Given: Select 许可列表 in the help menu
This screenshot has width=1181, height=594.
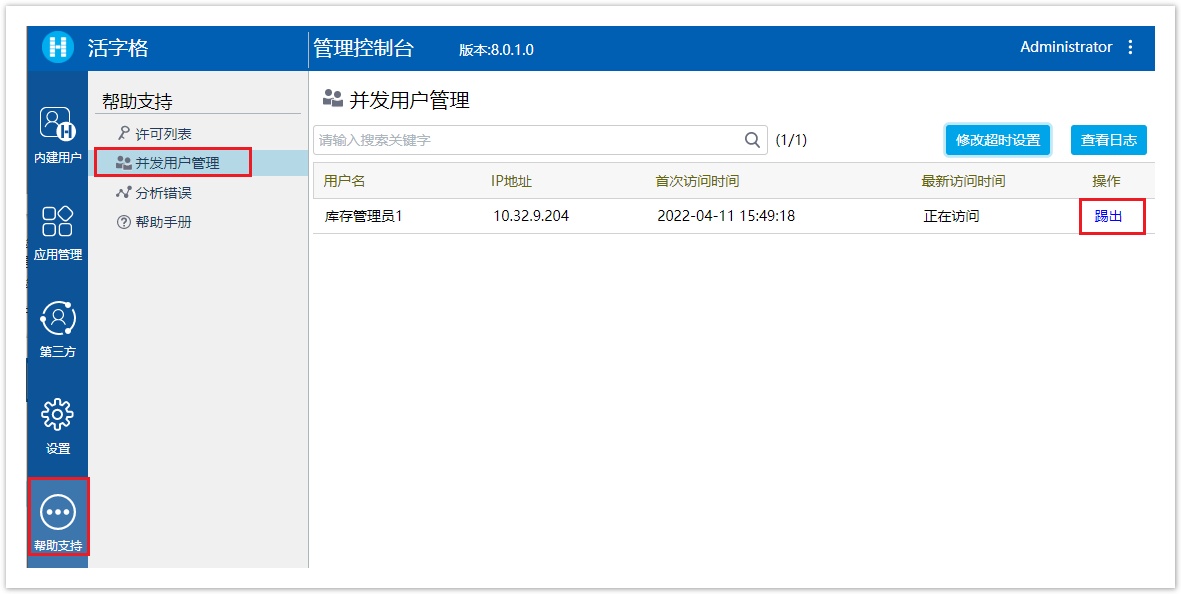Looking at the screenshot, I should pyautogui.click(x=163, y=133).
